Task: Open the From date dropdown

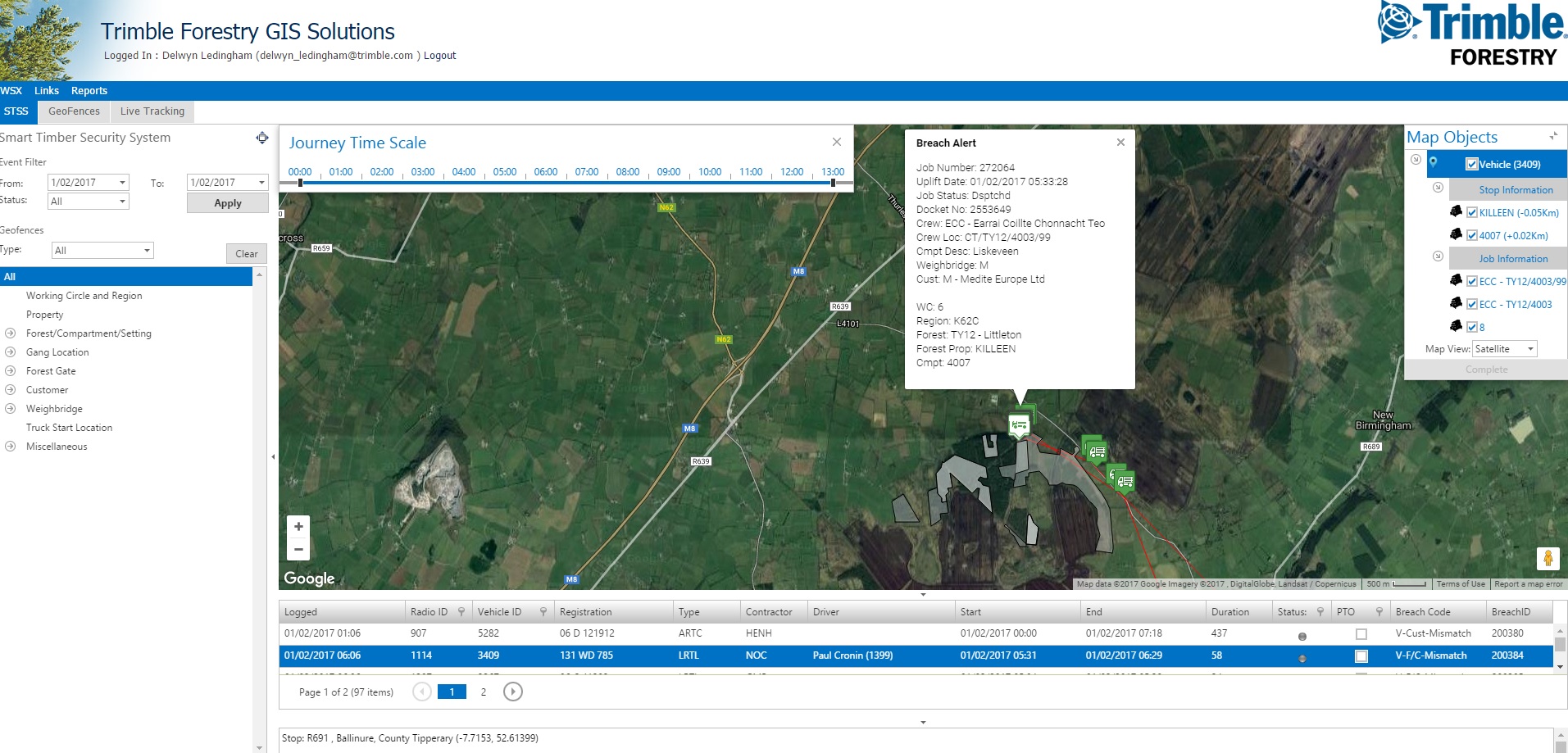Action: click(x=122, y=183)
